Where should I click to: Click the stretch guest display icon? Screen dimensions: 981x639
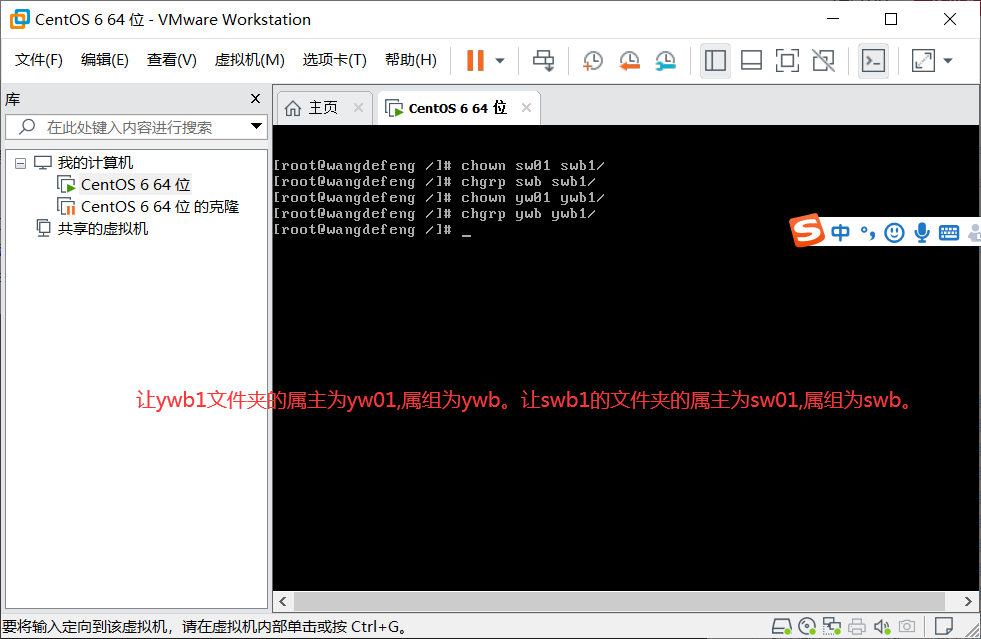tap(923, 61)
